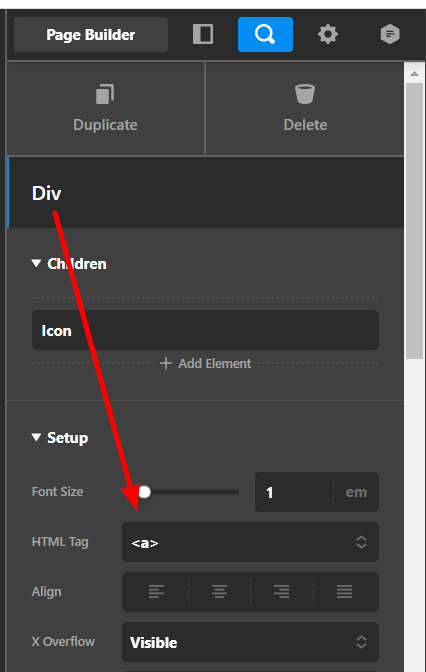This screenshot has width=426, height=672.
Task: Open the settings gear icon
Action: [x=328, y=34]
